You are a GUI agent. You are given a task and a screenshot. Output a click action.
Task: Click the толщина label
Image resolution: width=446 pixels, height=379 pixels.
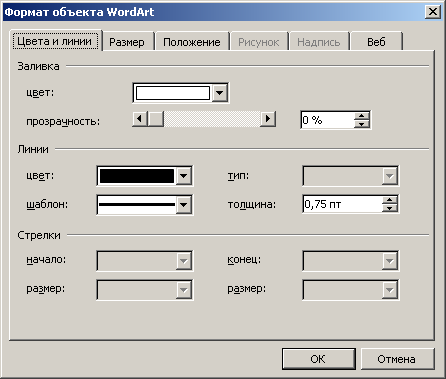[x=252, y=204]
